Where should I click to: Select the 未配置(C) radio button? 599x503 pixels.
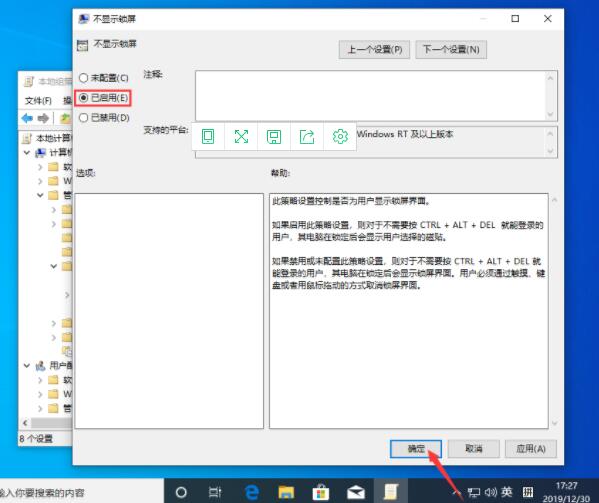click(83, 78)
